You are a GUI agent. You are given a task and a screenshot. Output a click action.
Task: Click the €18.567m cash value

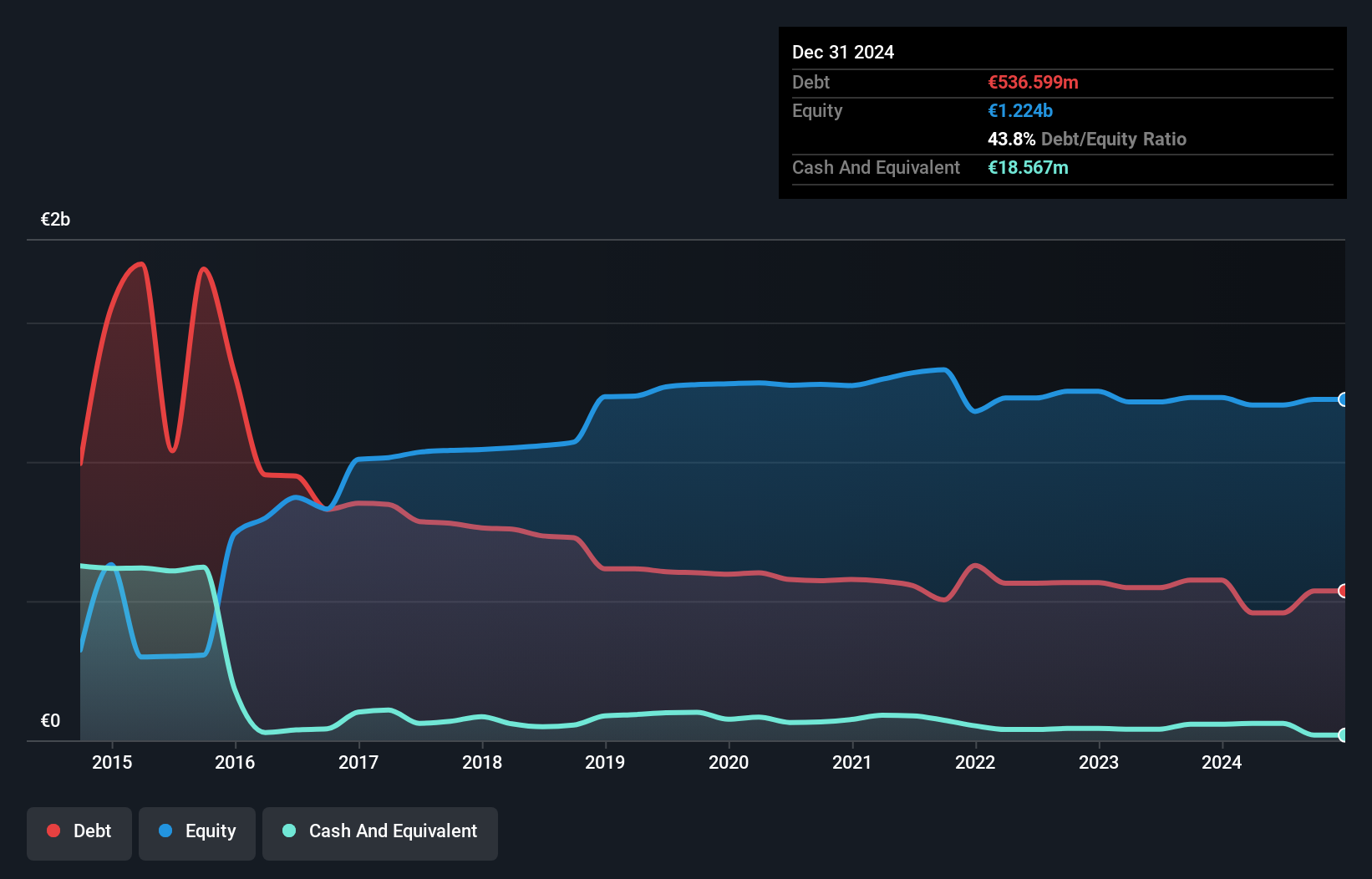tap(1028, 167)
